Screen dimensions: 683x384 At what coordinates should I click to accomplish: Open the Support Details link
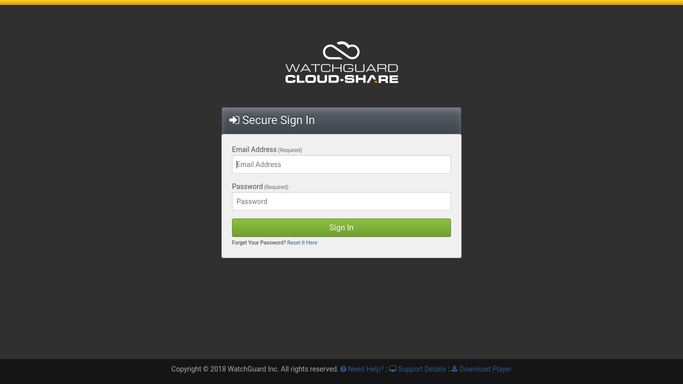tap(422, 369)
